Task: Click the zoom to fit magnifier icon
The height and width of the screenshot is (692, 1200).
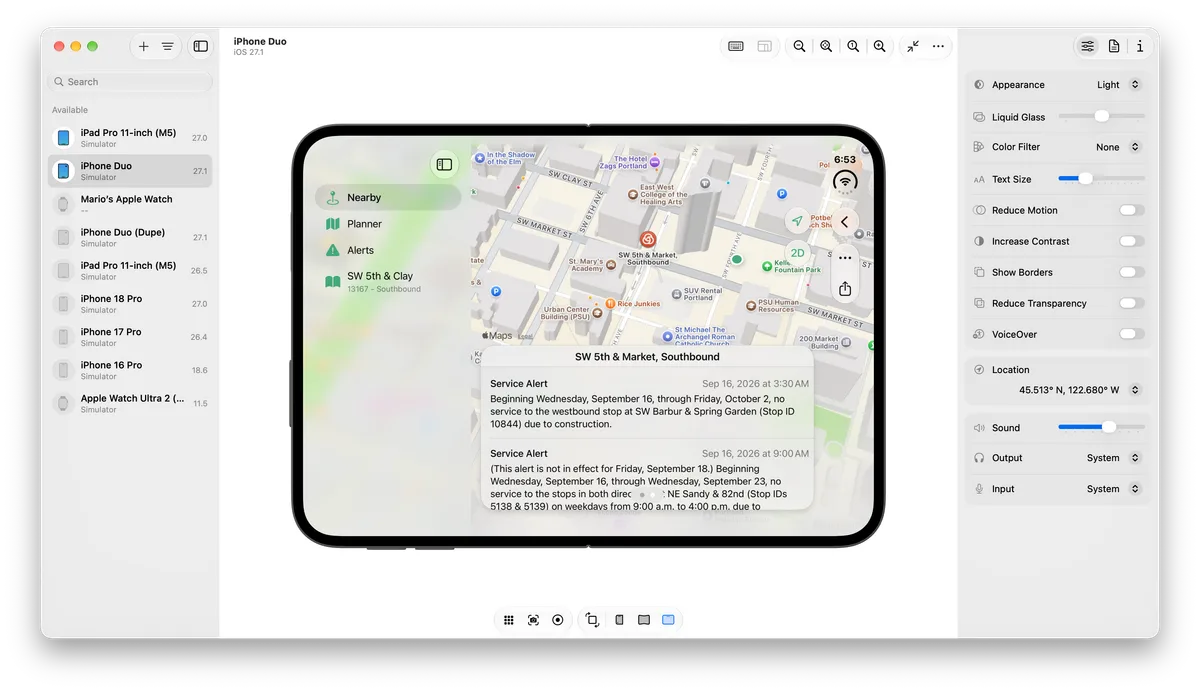Action: point(826,46)
